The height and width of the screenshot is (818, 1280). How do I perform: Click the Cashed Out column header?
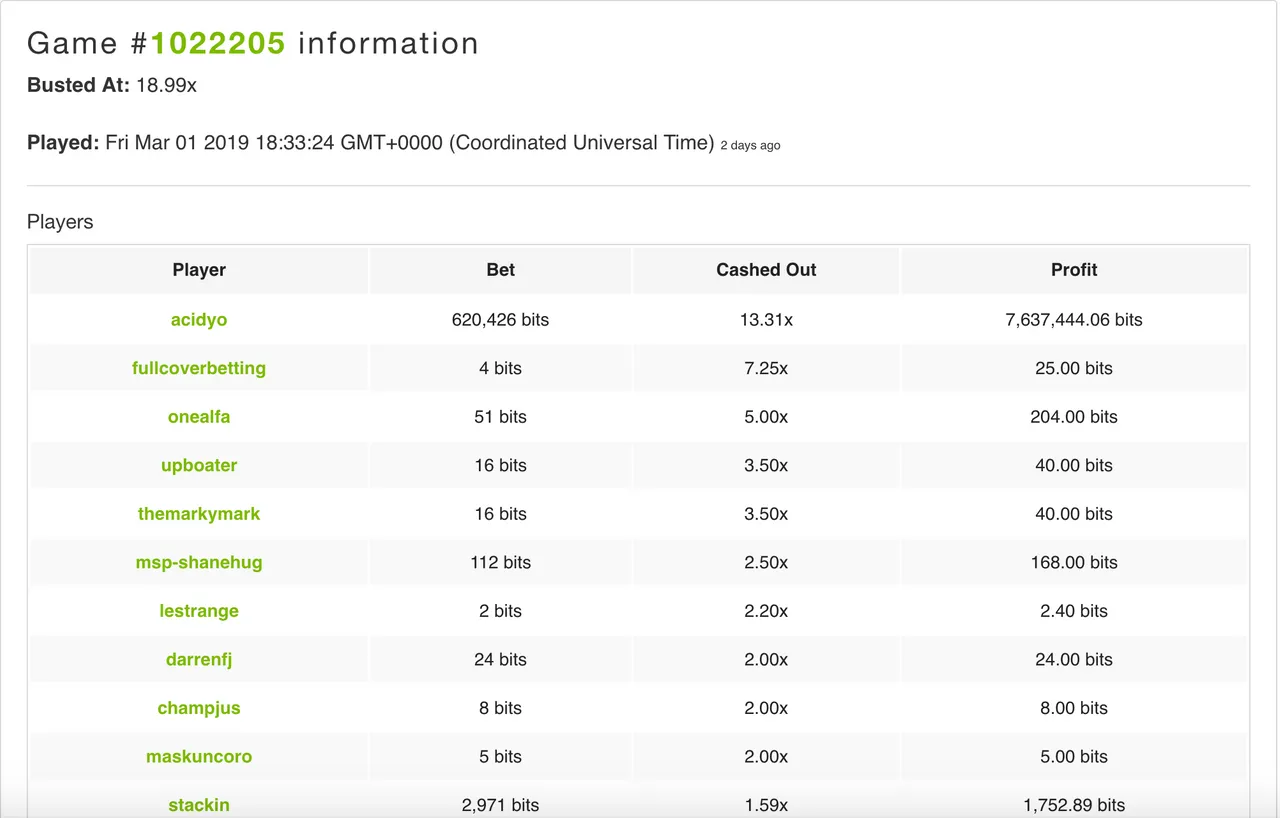tap(766, 270)
